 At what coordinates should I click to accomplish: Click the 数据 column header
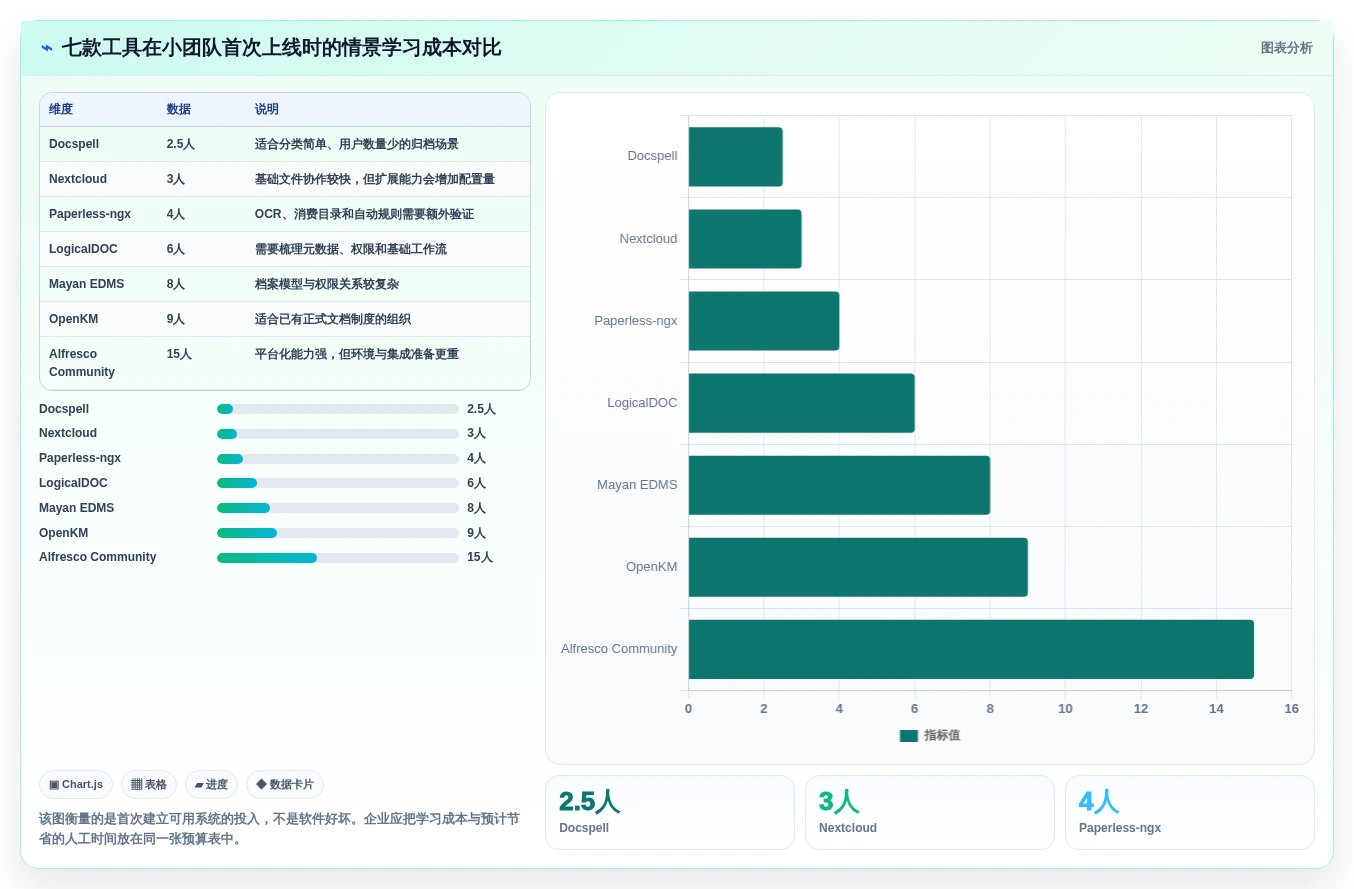[x=179, y=109]
